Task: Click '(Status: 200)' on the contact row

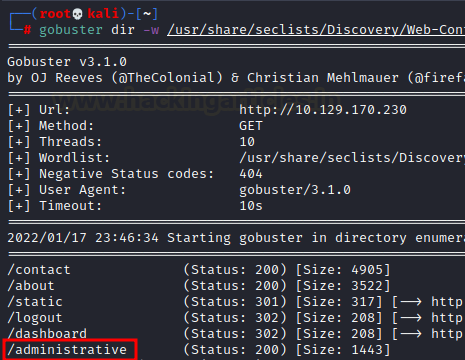Action: (x=235, y=270)
